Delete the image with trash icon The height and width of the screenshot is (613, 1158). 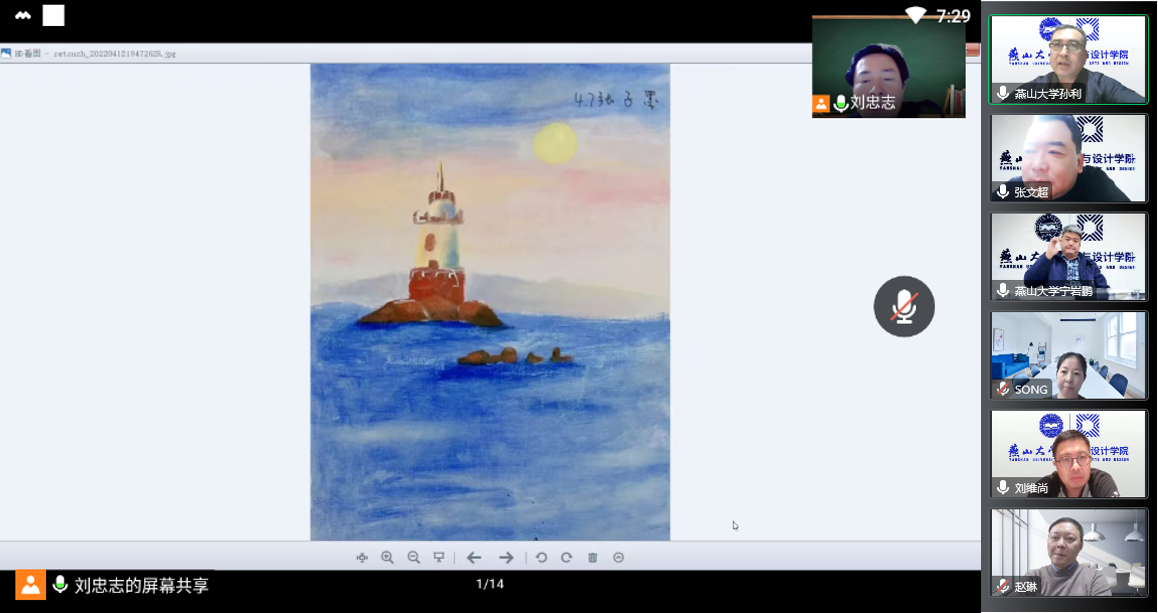[592, 558]
